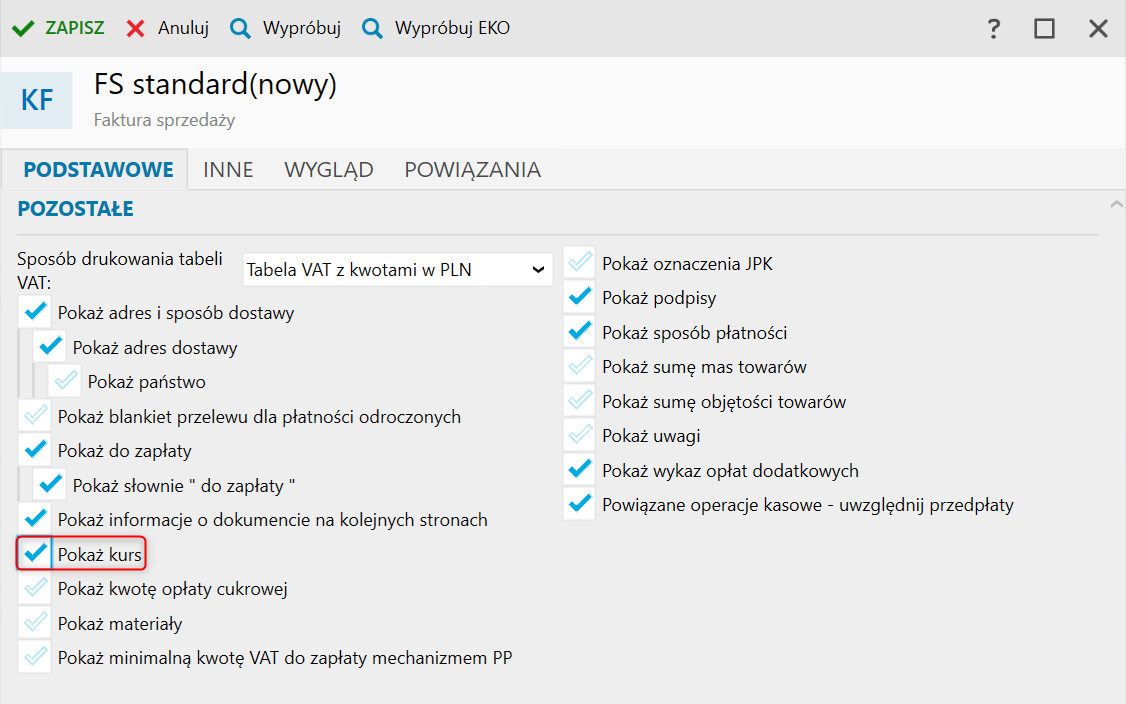
Task: Enable Pokaż materiały checkbox
Action: pos(34,623)
